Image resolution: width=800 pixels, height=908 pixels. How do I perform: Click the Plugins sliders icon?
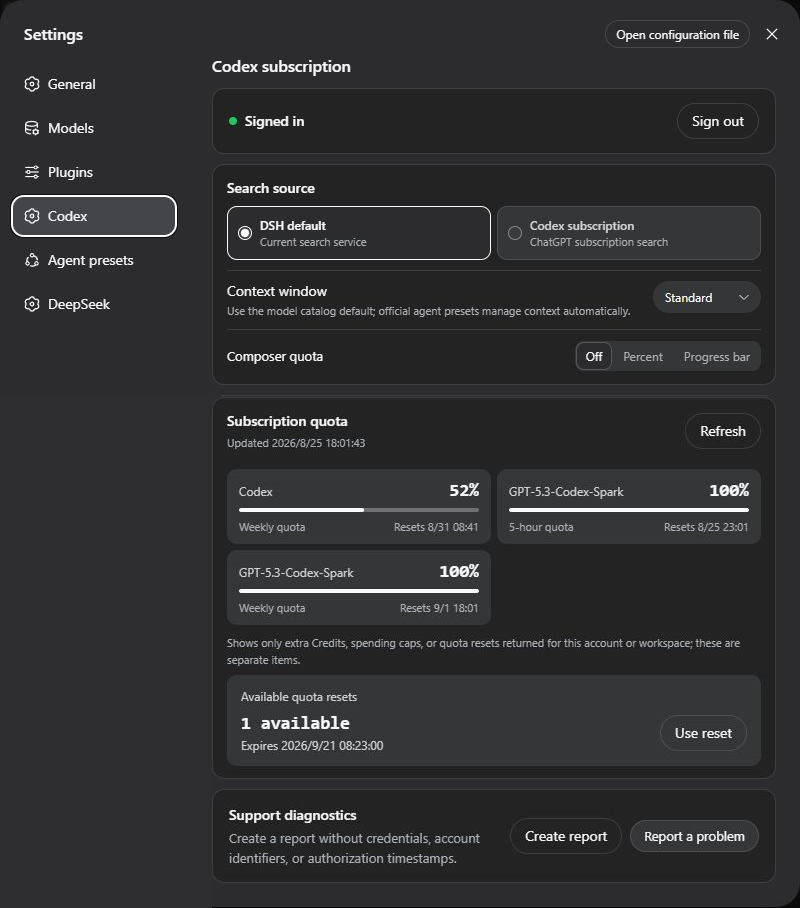tap(32, 172)
